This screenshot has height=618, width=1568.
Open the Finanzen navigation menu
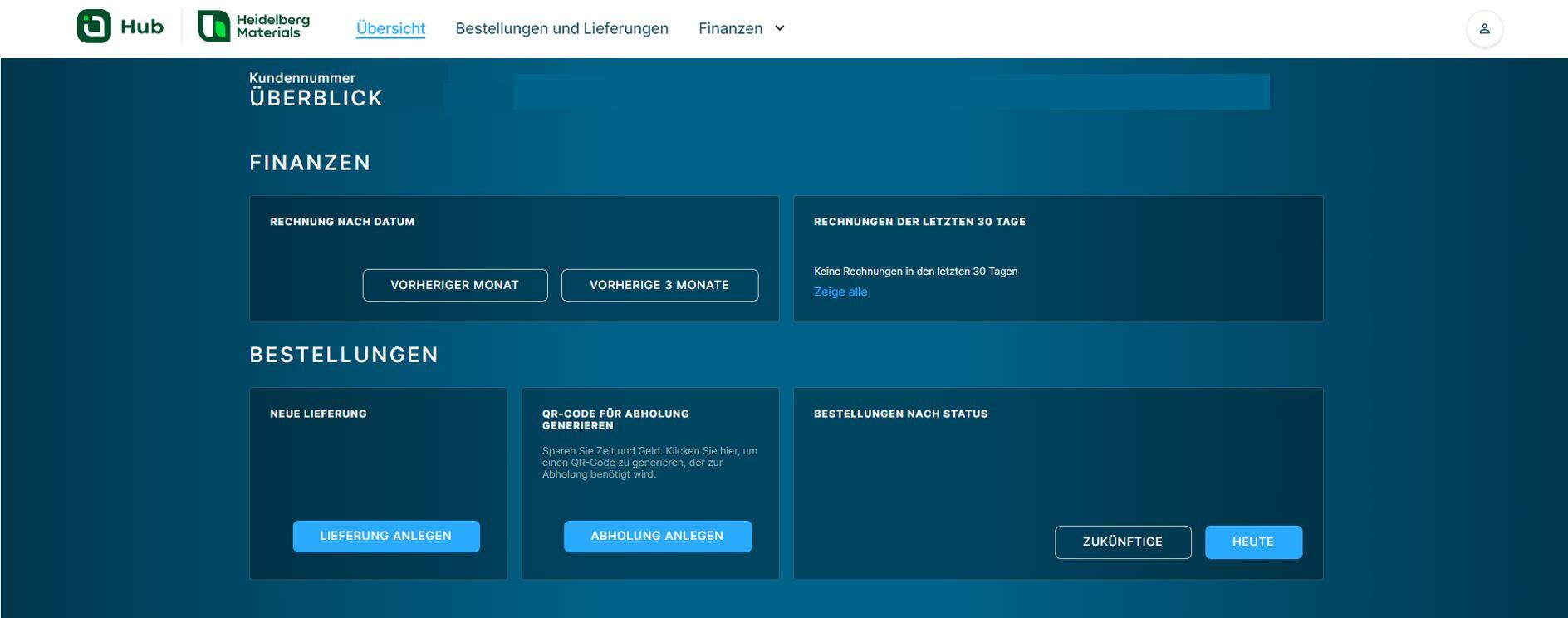point(730,29)
